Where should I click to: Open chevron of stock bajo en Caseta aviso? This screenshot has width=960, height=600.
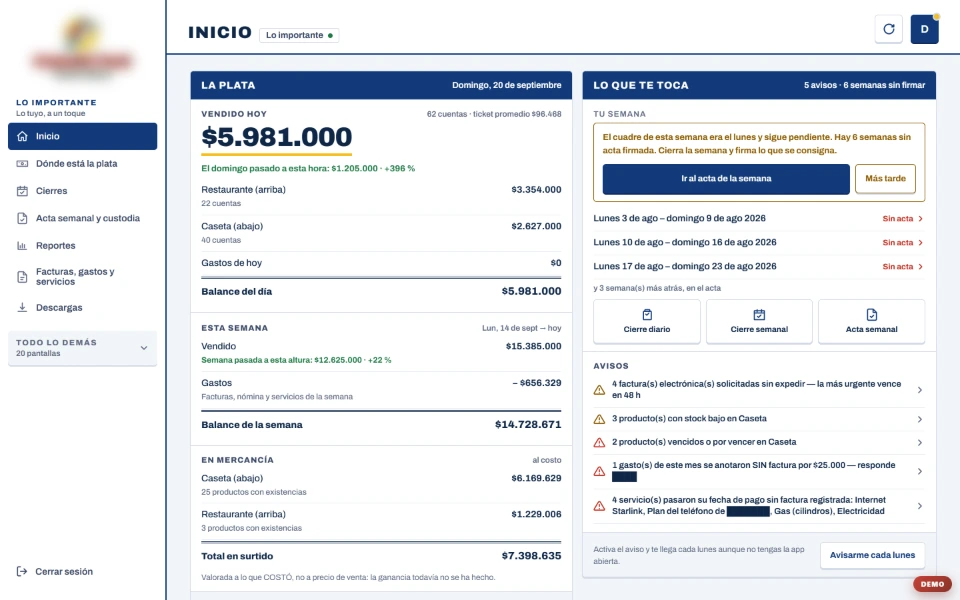(920, 419)
